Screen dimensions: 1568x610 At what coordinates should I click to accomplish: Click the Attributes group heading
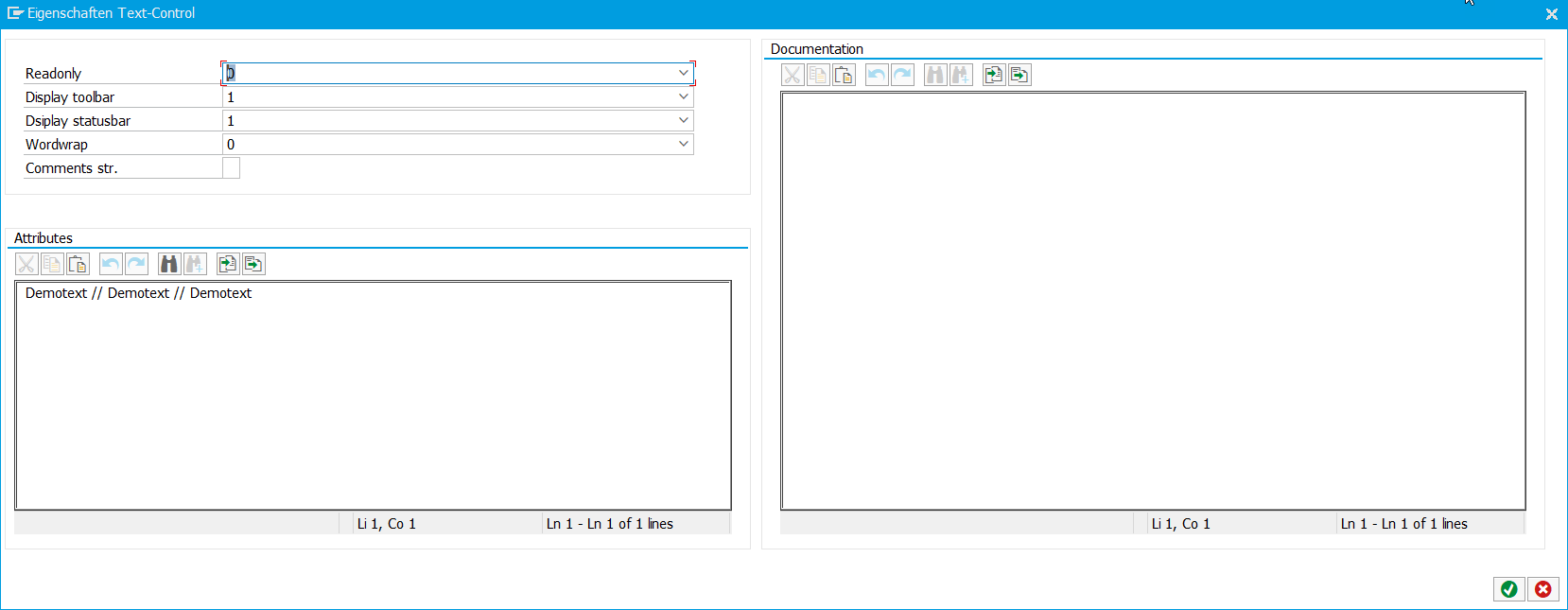pyautogui.click(x=44, y=238)
